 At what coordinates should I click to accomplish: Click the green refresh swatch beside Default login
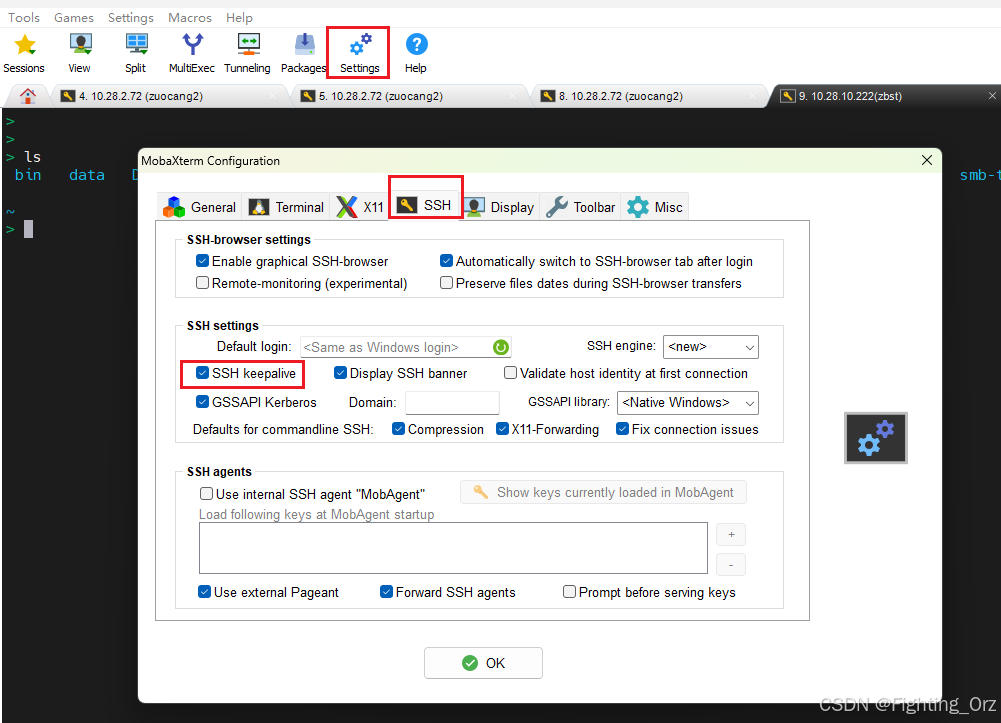tap(500, 346)
